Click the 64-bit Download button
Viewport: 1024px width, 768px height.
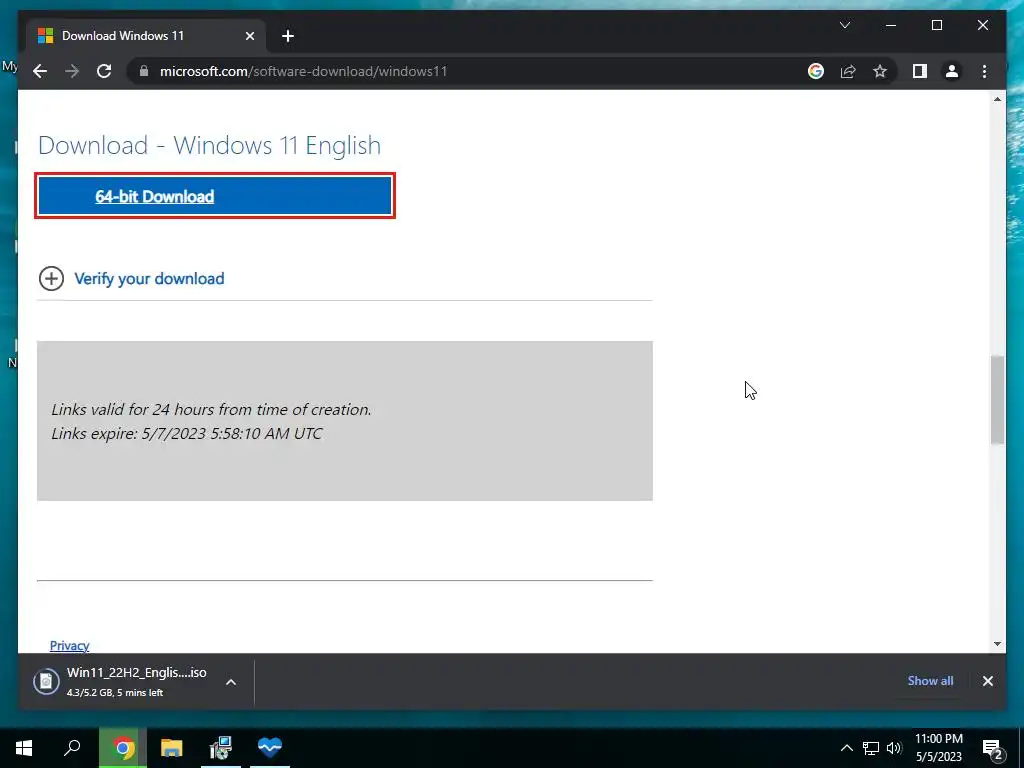pos(215,196)
